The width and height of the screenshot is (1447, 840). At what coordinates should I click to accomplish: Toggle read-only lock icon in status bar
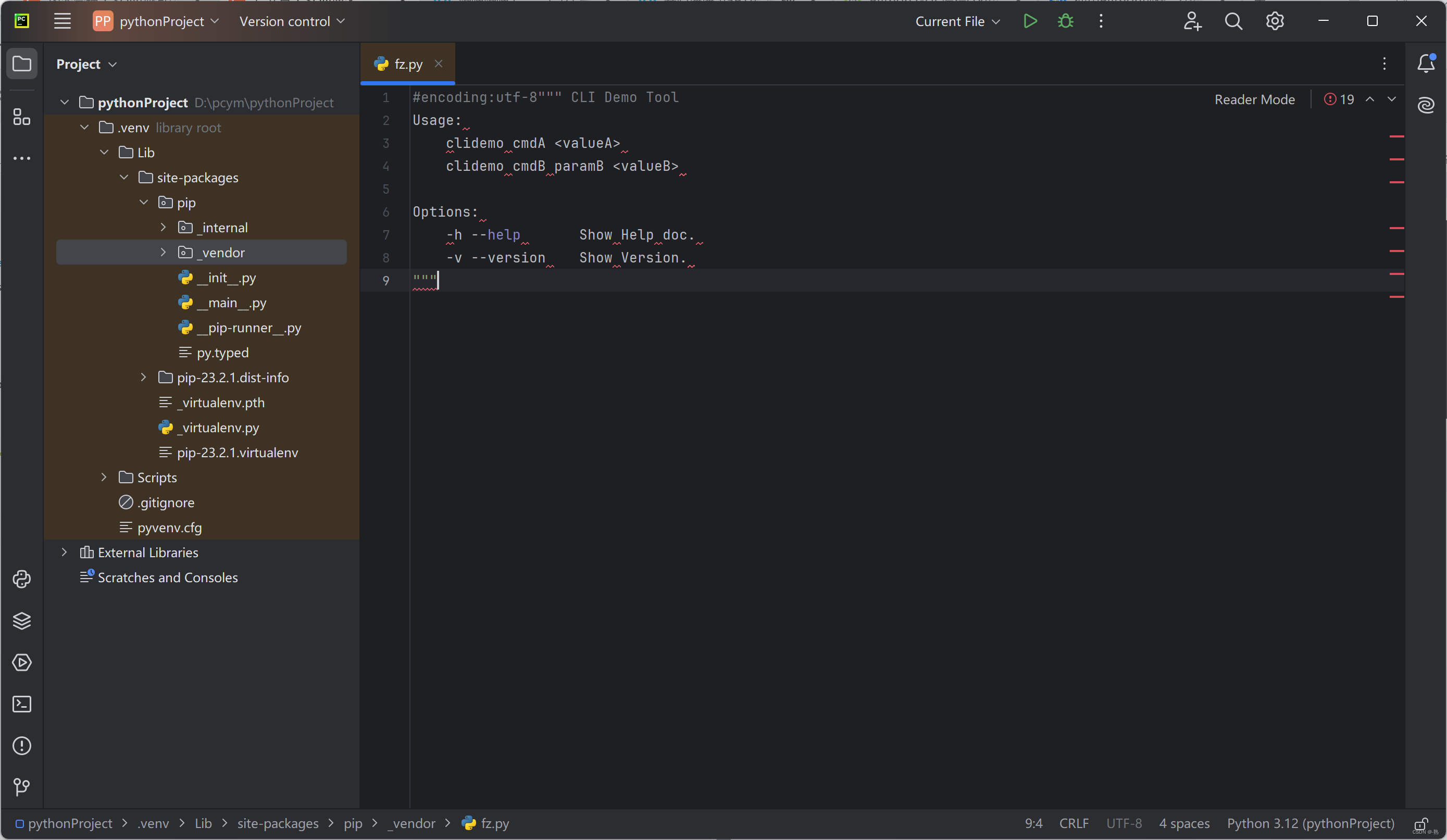click(x=1421, y=823)
